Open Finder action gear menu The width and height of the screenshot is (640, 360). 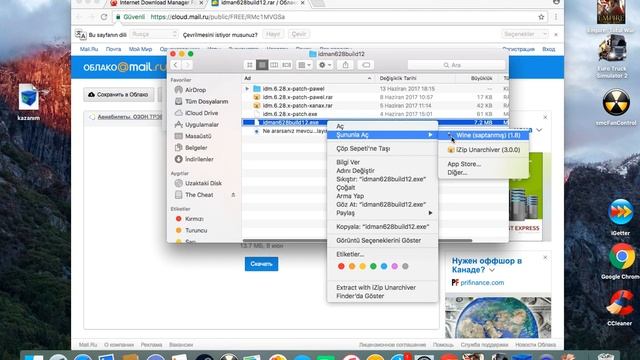click(x=325, y=65)
